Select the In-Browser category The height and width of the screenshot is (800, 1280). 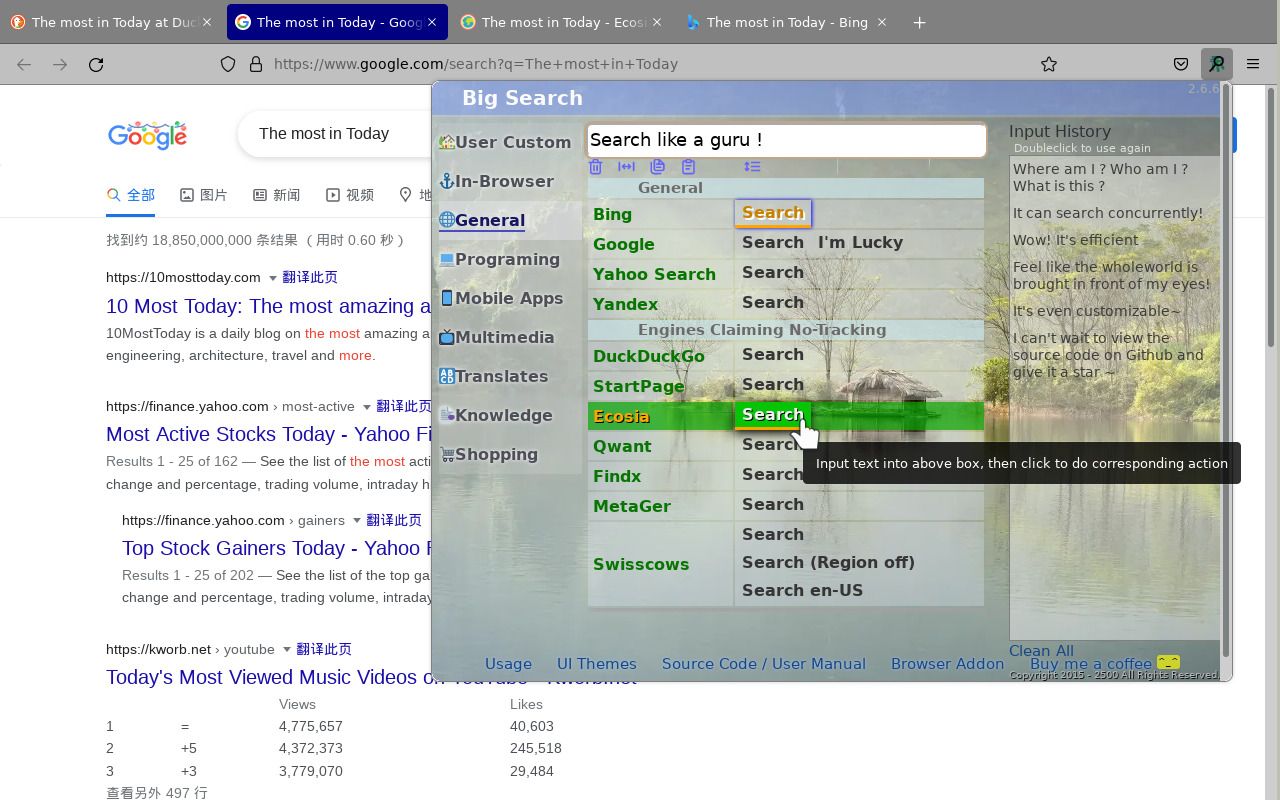pos(496,181)
